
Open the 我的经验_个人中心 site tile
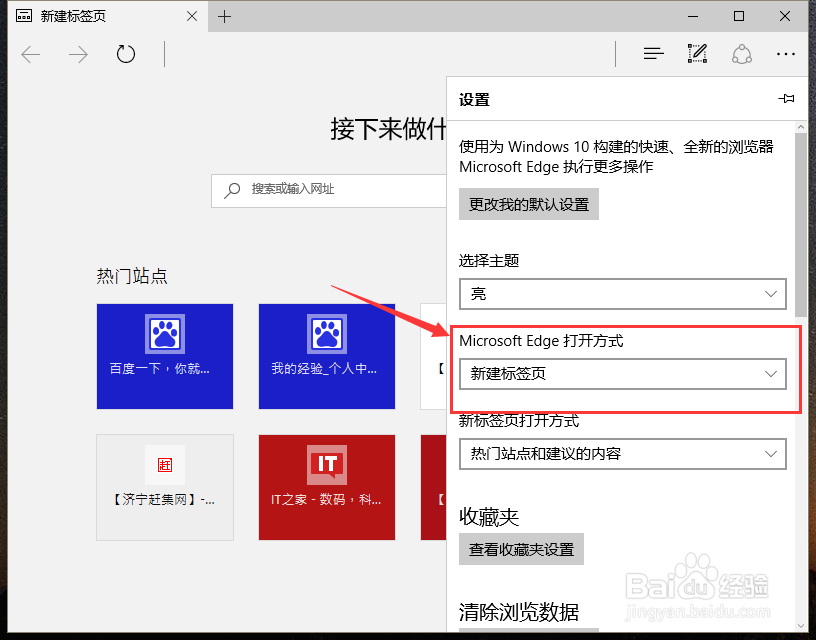click(x=327, y=356)
